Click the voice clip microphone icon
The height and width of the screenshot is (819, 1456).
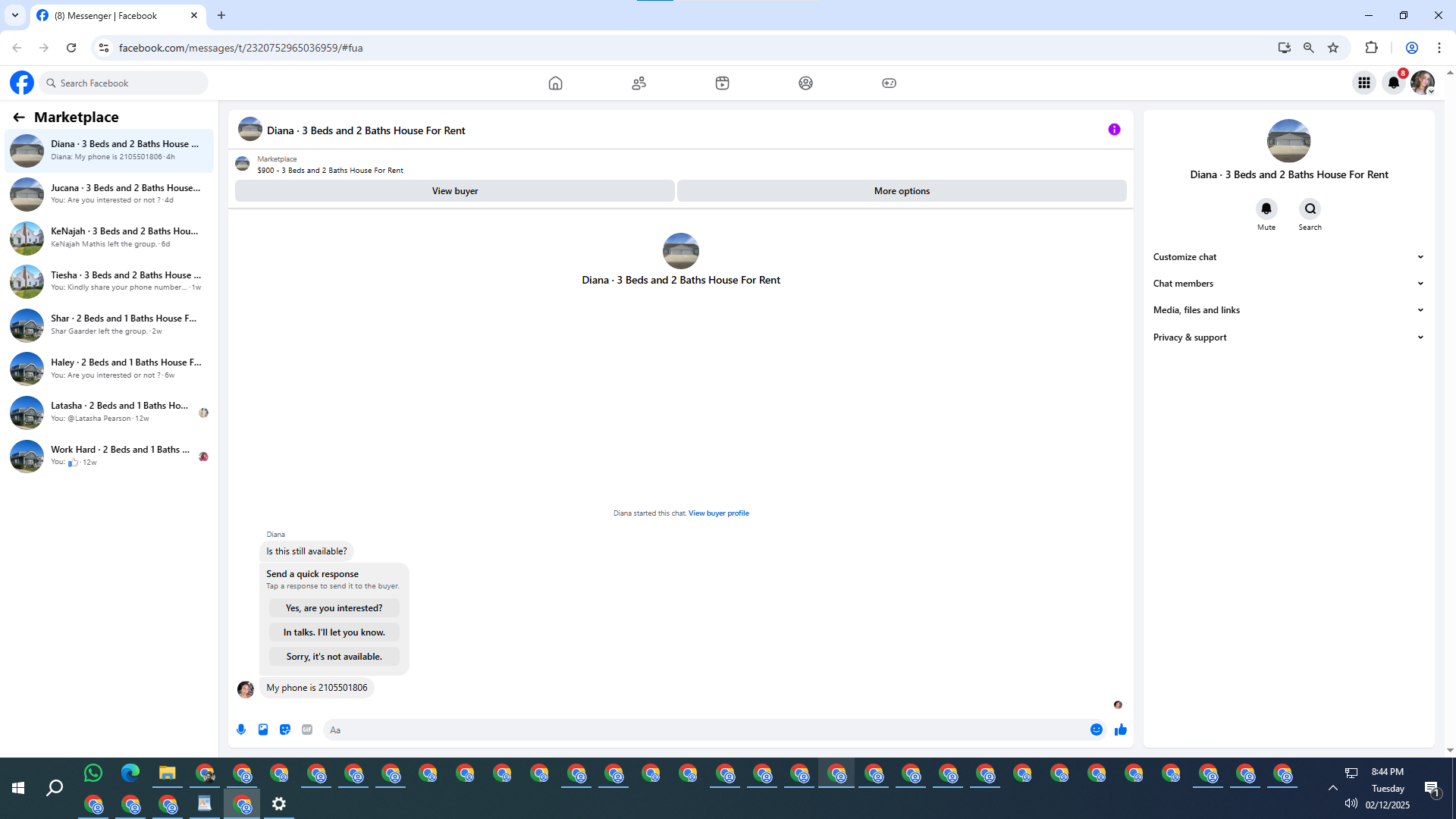click(241, 730)
